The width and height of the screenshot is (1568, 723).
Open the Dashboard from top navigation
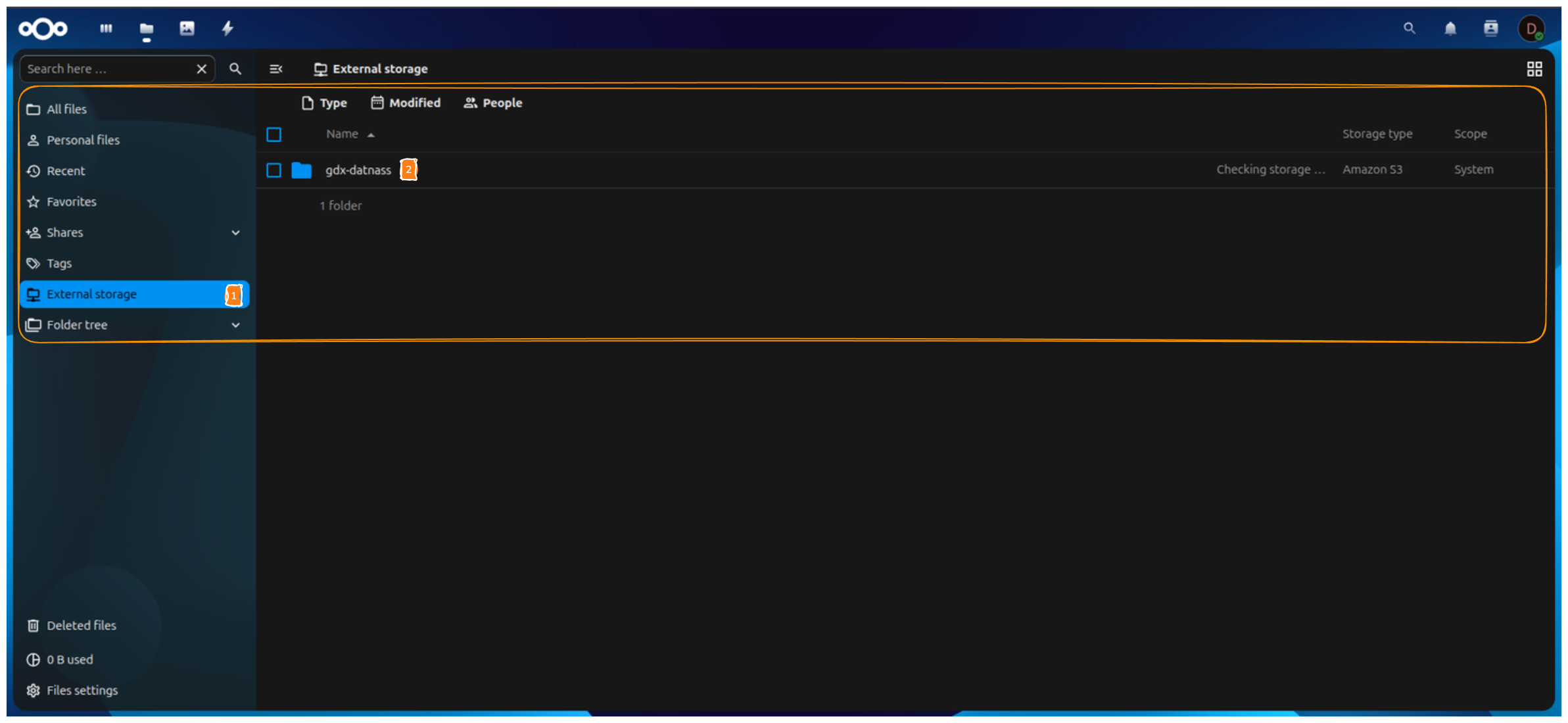106,28
